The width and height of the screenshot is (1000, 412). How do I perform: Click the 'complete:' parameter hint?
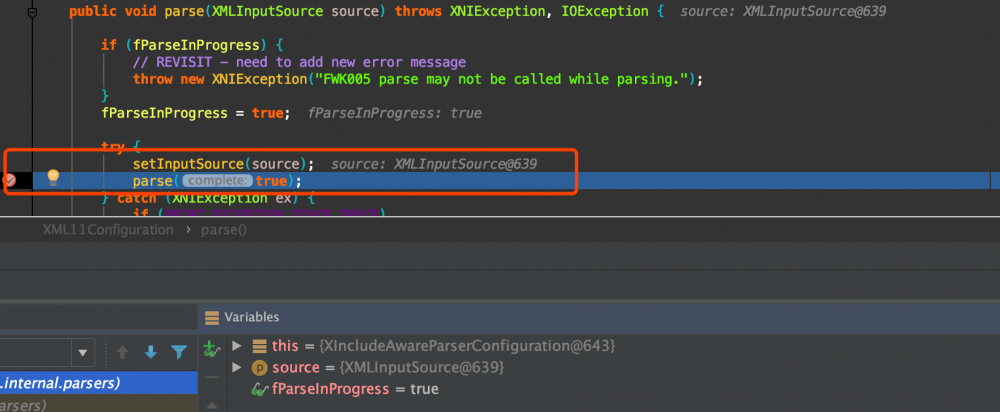(x=218, y=181)
